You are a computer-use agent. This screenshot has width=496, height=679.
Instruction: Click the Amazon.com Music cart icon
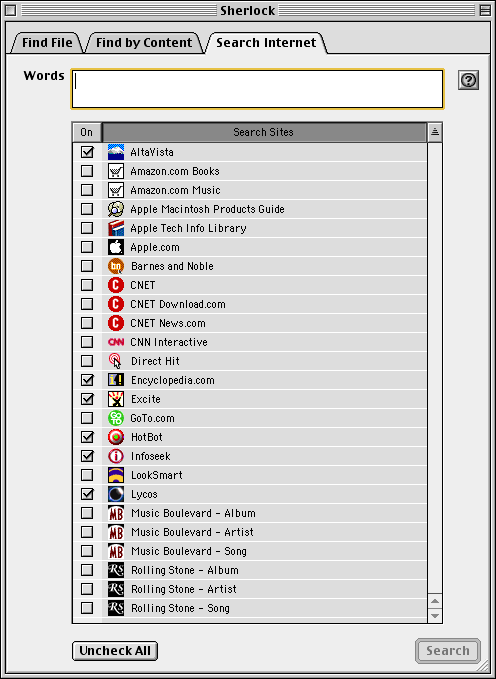(x=116, y=190)
